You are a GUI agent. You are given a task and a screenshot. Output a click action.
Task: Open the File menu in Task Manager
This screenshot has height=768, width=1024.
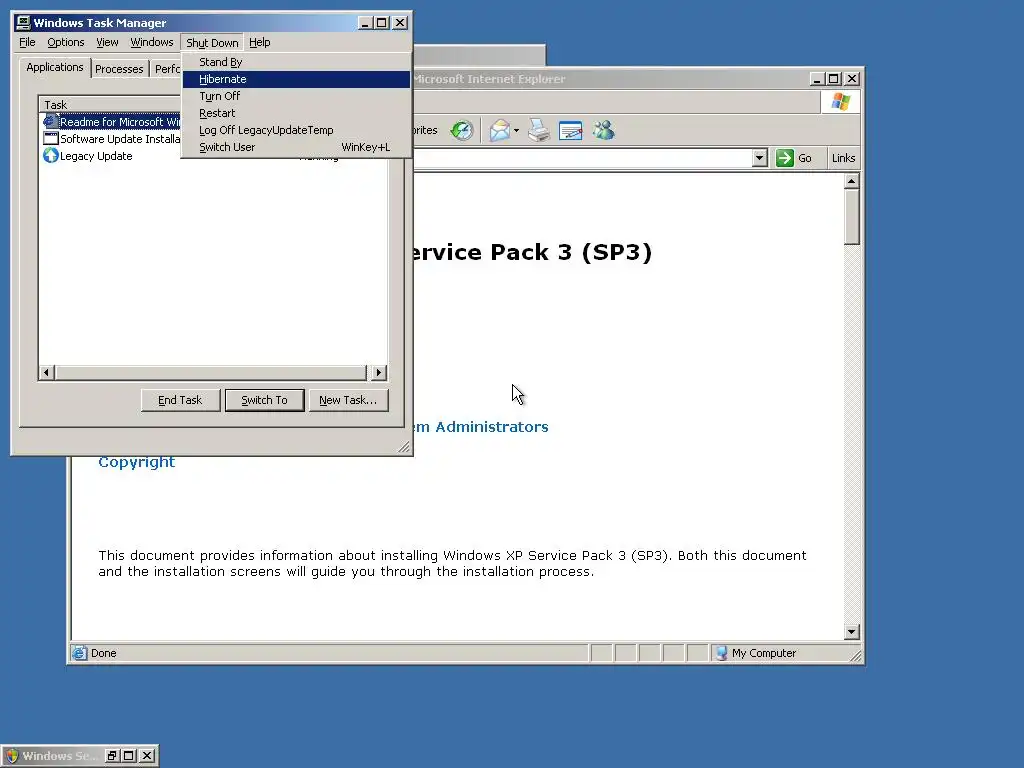27,42
